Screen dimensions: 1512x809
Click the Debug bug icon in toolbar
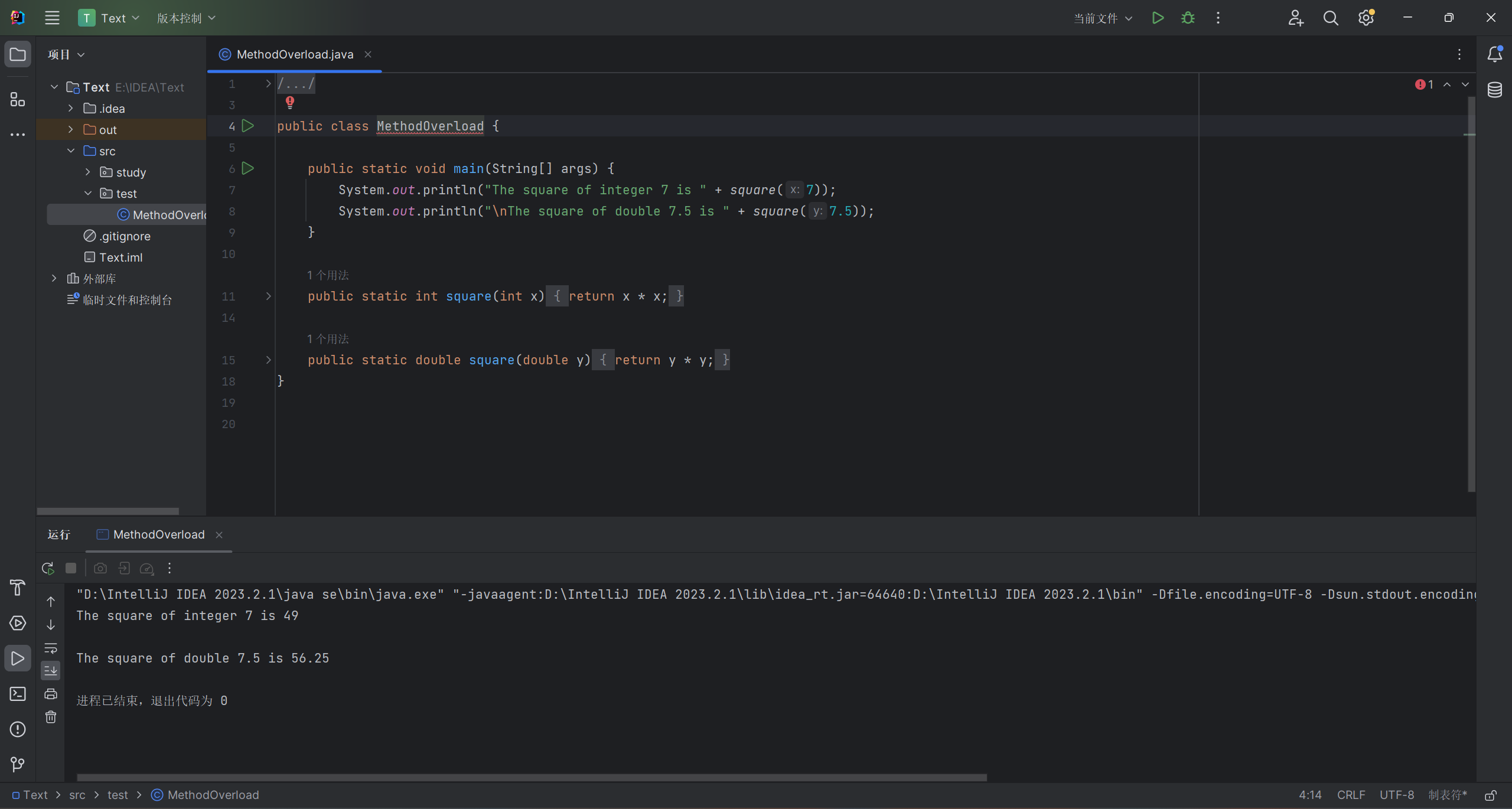tap(1188, 18)
